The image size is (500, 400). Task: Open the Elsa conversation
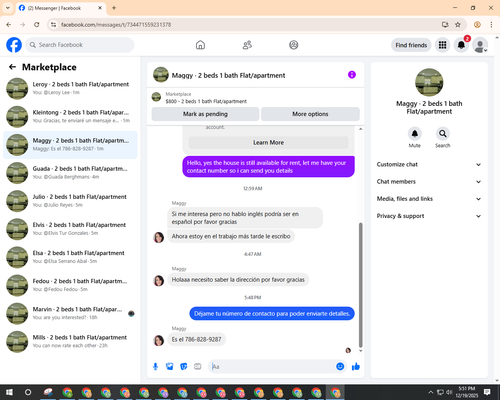tap(70, 257)
